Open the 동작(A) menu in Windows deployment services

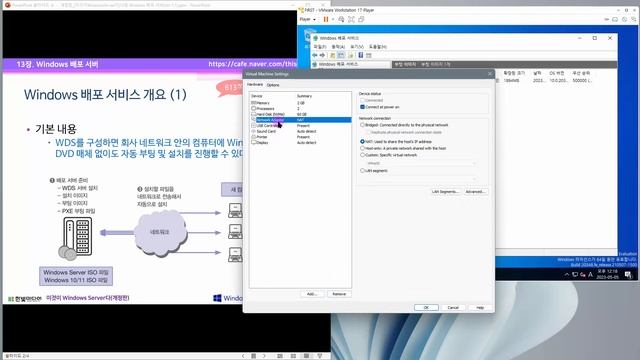338,47
